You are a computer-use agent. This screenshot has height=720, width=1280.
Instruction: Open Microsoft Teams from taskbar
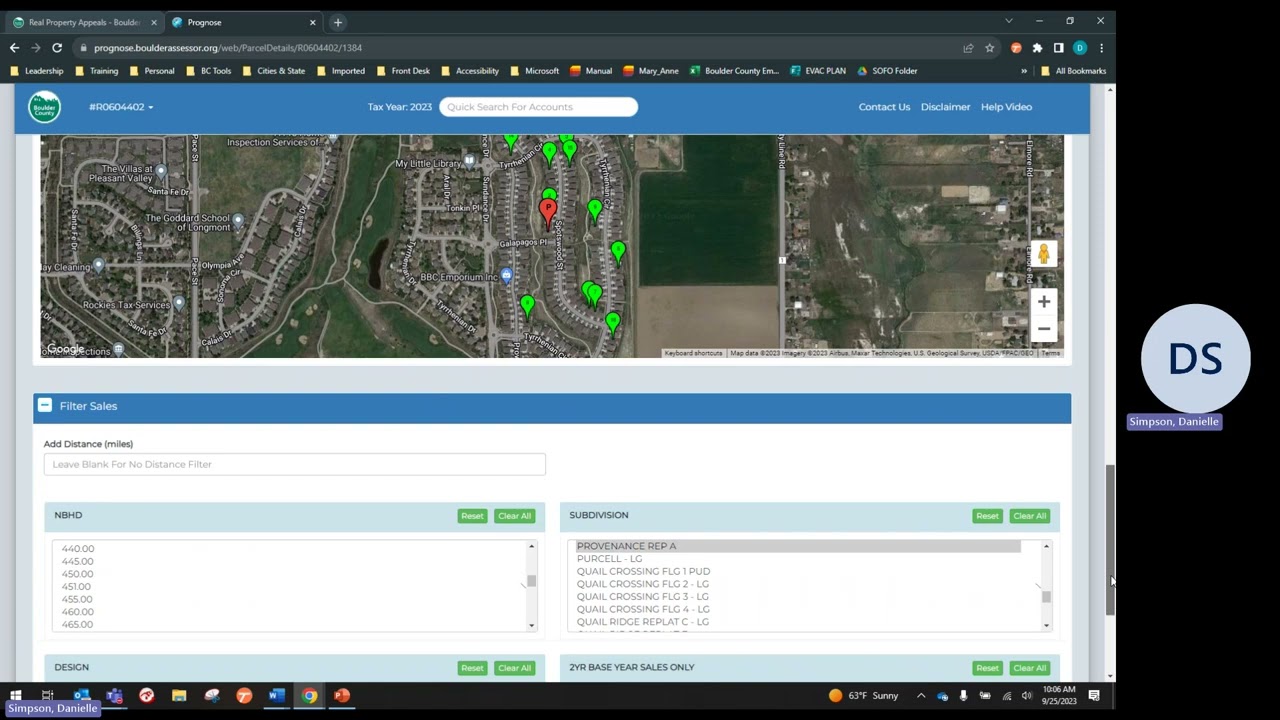pos(114,695)
